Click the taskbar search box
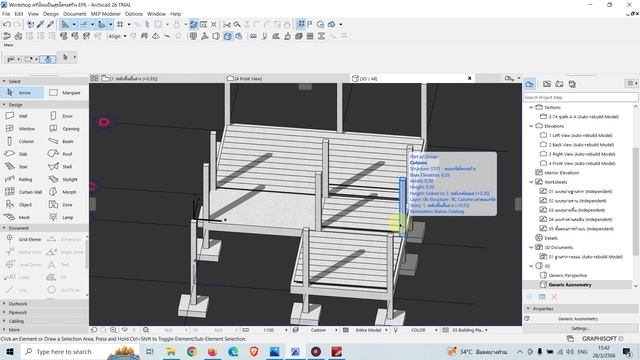640x360 pixels. [80, 351]
